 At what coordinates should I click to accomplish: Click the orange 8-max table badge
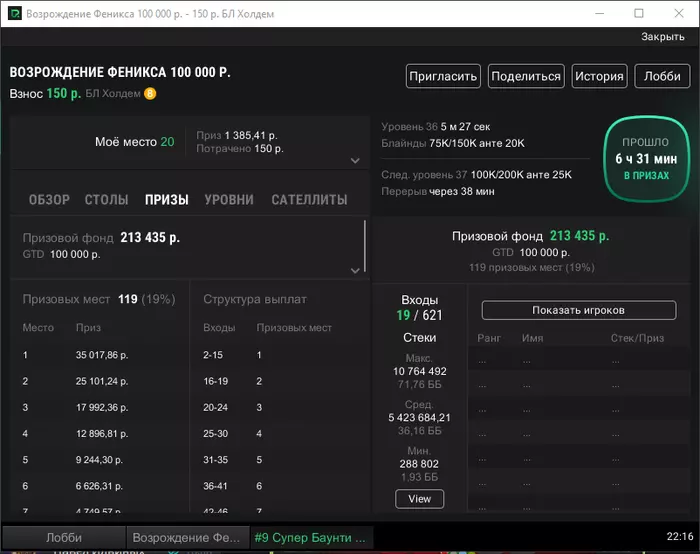[x=150, y=94]
